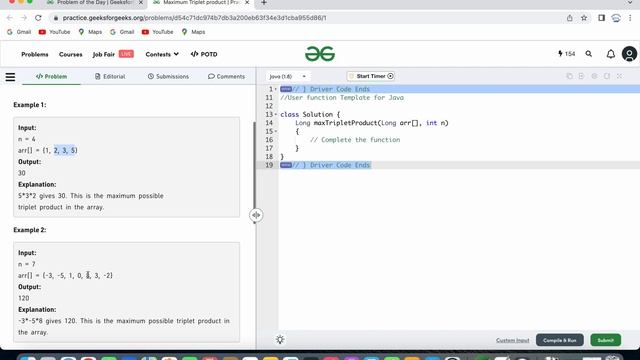Collapse code fold at line 1
Image resolution: width=640 pixels, height=360 pixels.
click(x=276, y=89)
